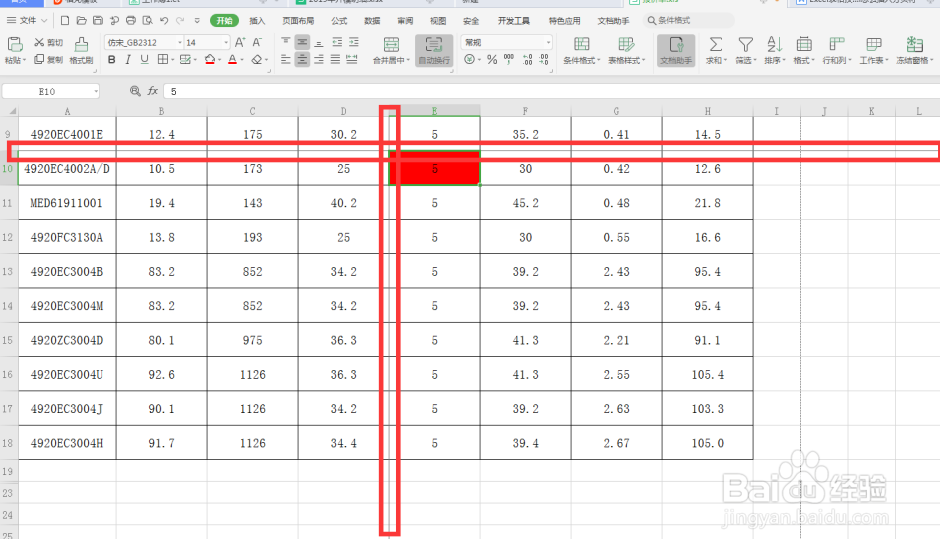Switch to the 开发工具 Developer tab

[x=514, y=20]
